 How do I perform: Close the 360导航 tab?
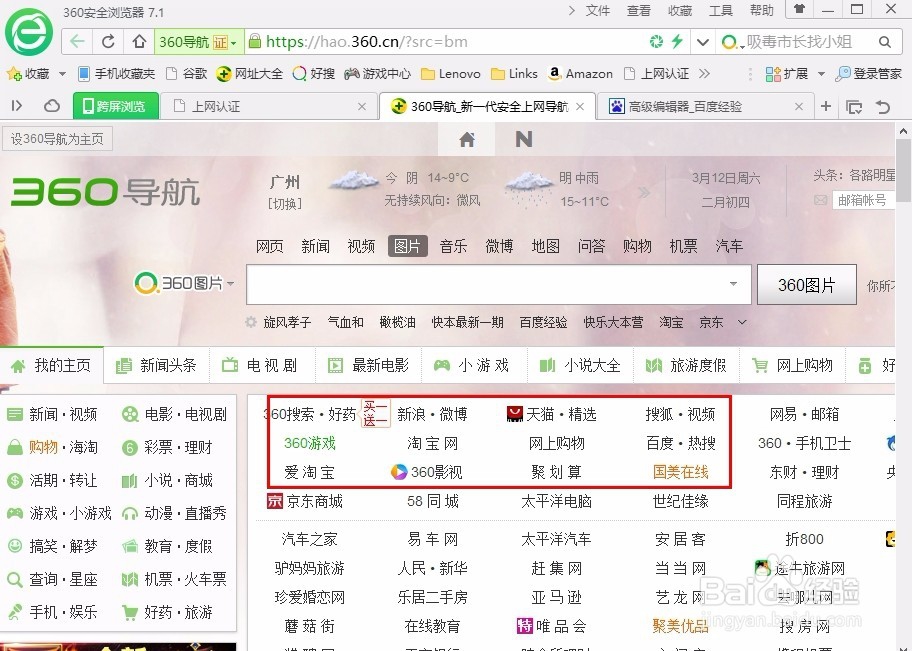point(580,106)
